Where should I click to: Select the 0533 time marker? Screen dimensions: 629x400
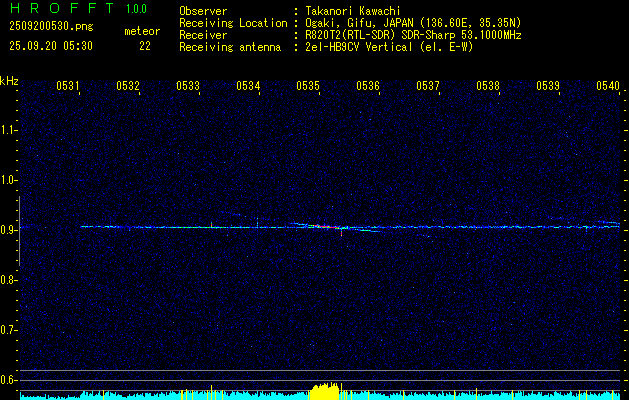pyautogui.click(x=188, y=86)
